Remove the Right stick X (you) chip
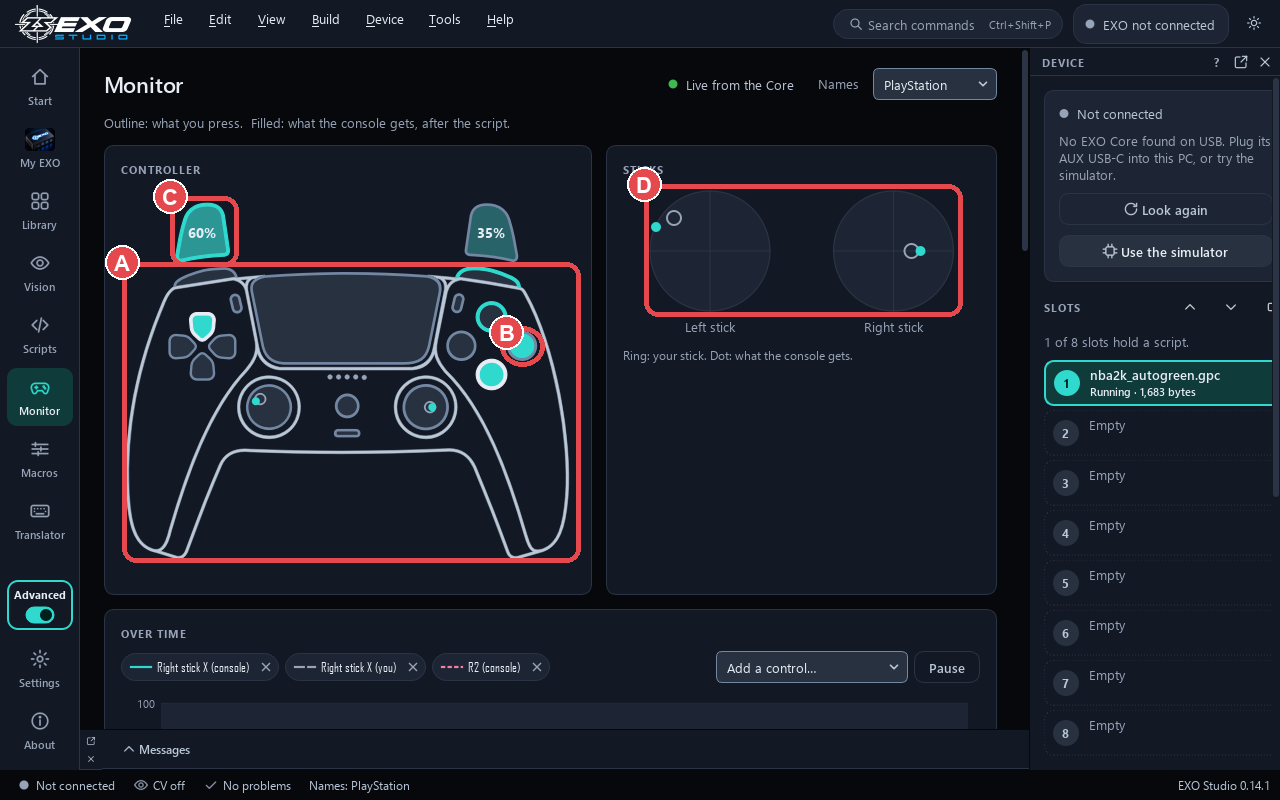 pyautogui.click(x=413, y=667)
